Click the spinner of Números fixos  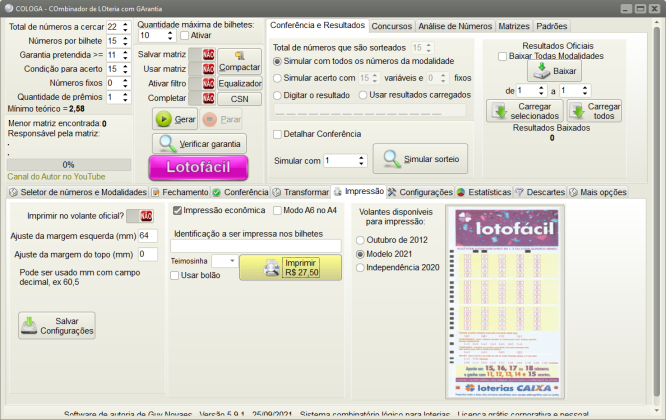125,83
